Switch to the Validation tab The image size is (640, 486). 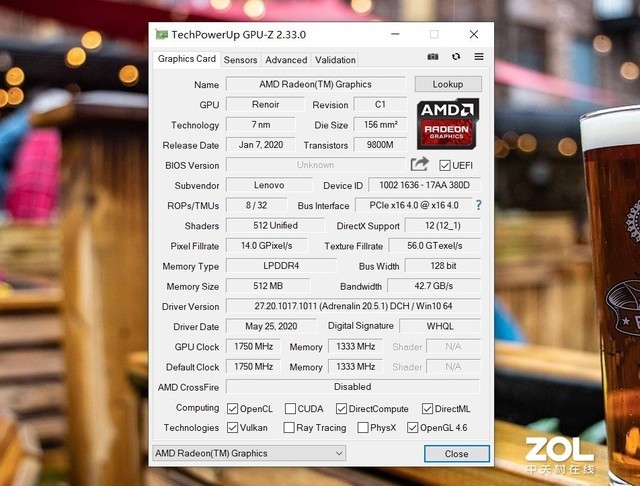point(335,60)
